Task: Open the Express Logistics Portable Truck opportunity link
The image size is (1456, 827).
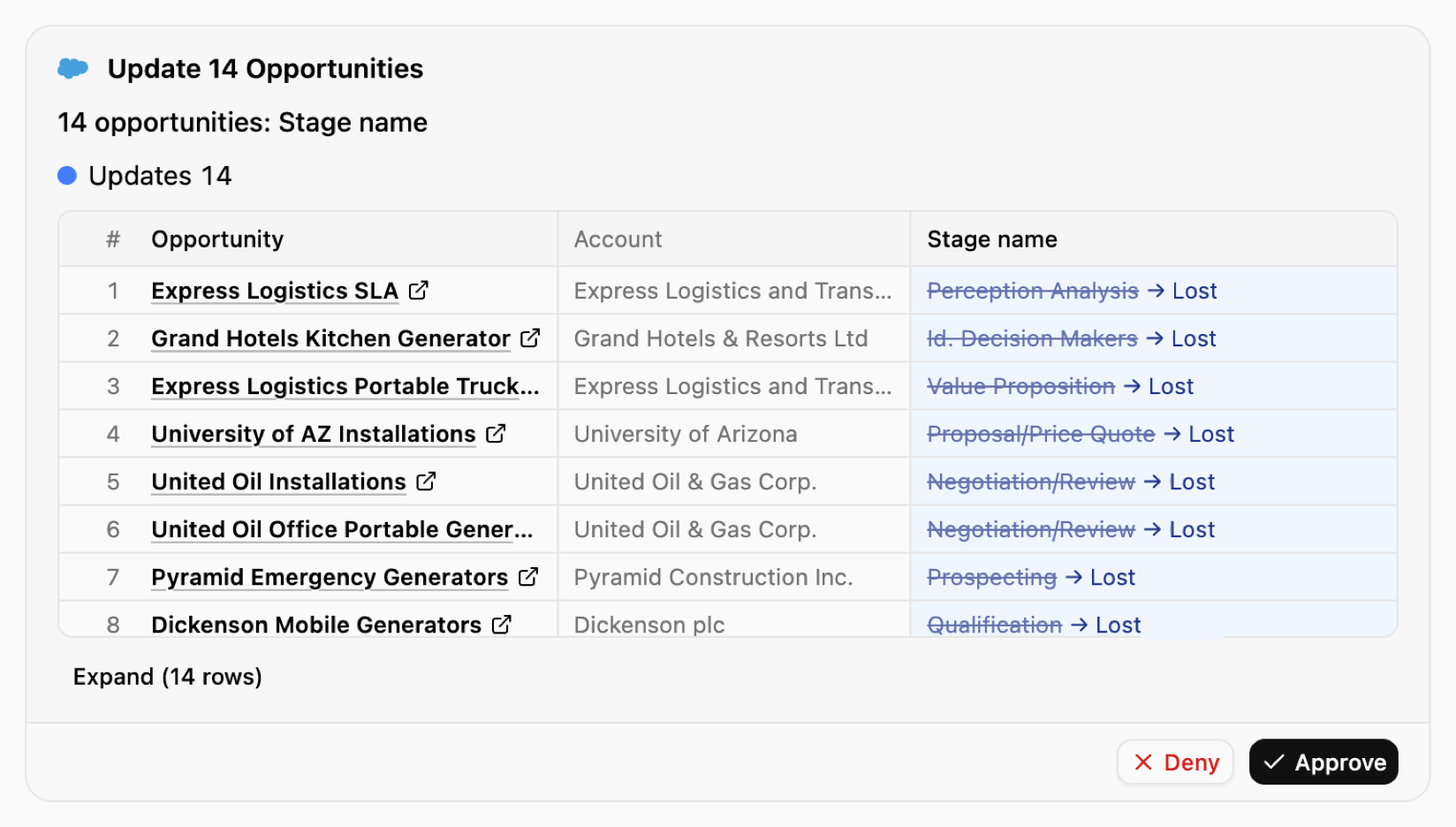Action: [345, 386]
